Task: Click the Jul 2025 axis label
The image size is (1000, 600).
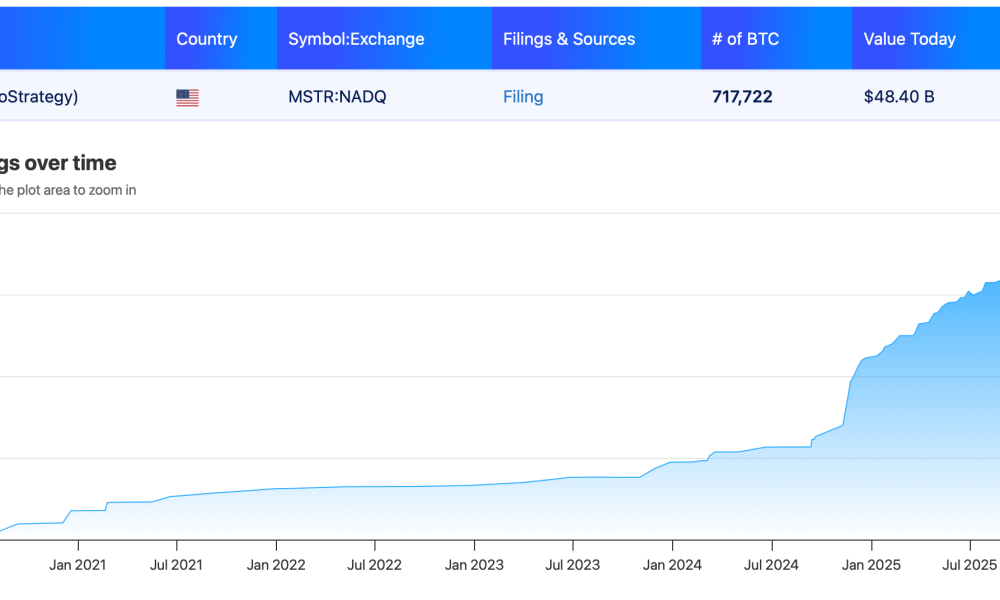Action: (x=968, y=565)
